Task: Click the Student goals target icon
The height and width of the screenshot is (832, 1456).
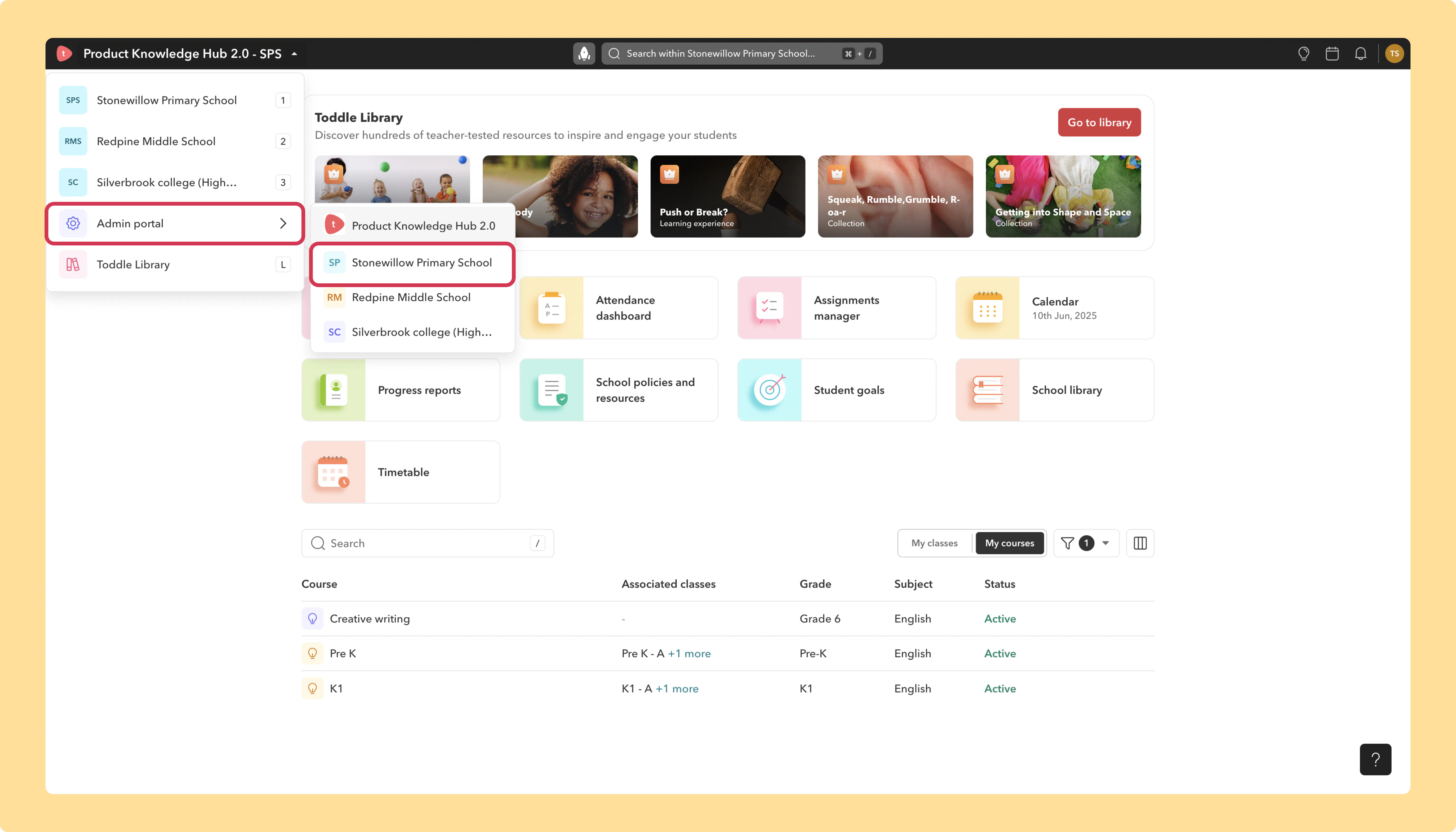Action: click(x=769, y=390)
